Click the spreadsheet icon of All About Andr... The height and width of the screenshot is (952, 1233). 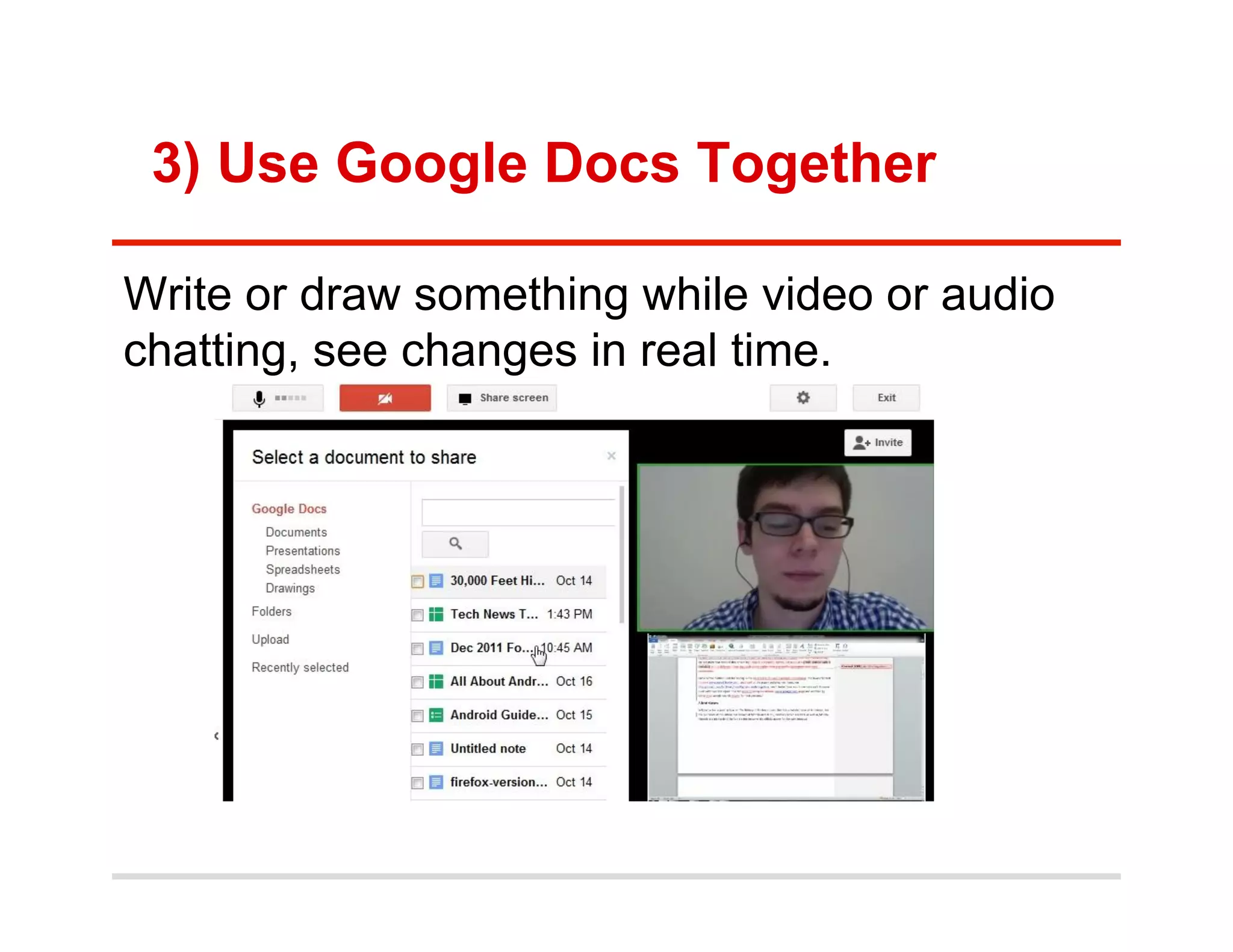[436, 682]
